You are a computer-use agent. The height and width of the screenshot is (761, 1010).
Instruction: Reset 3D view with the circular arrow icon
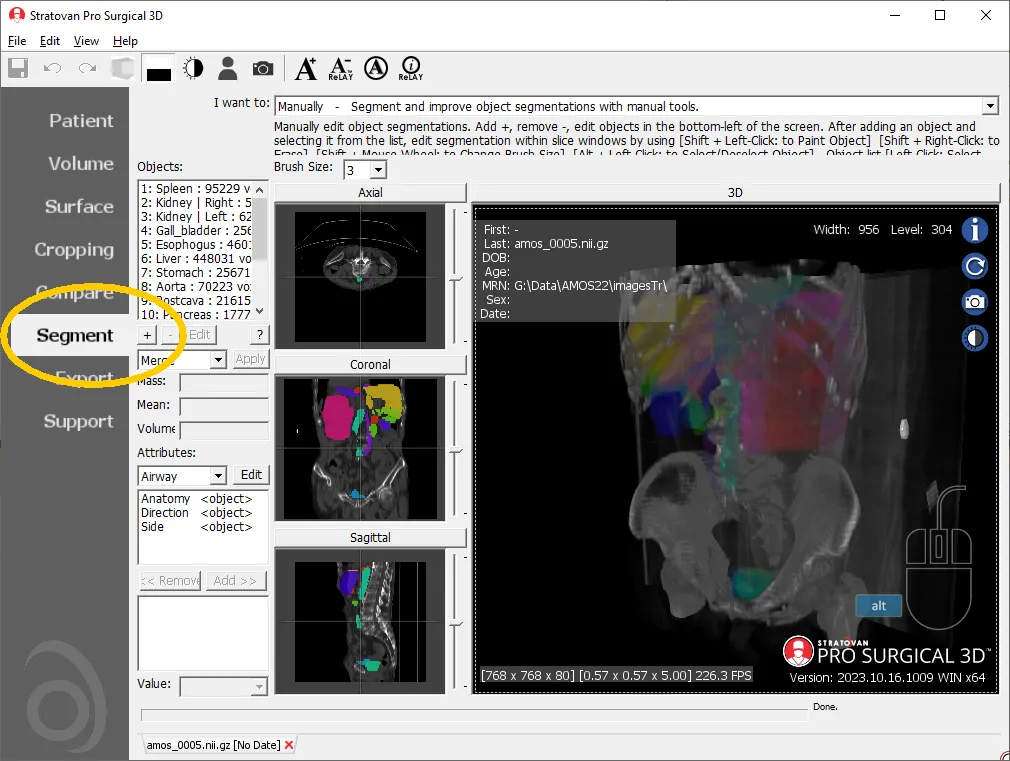(974, 266)
